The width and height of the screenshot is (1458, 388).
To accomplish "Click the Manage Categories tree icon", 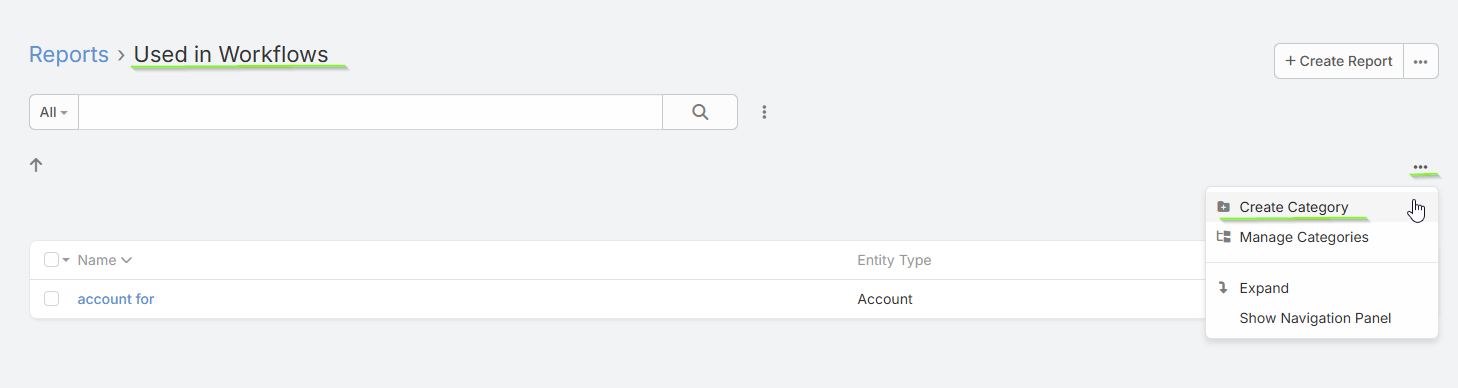I will pos(1223,237).
